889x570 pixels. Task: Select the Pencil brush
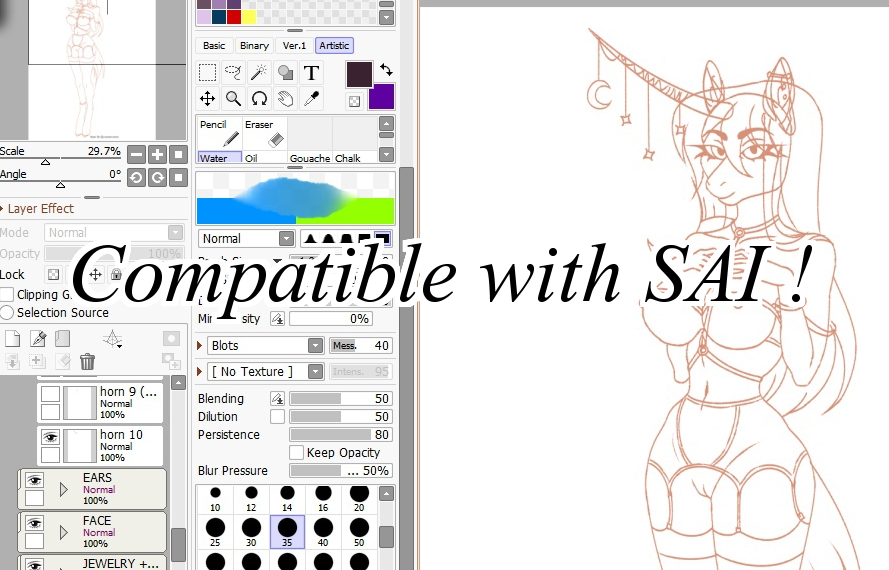click(x=219, y=133)
